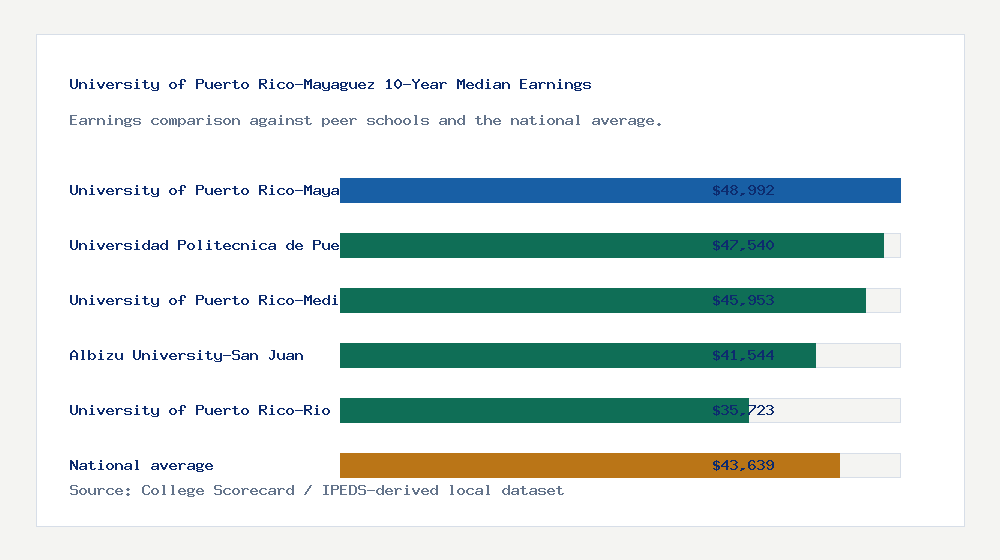Click the $45,953 value label
Screen dimensions: 1000x560
click(x=743, y=300)
